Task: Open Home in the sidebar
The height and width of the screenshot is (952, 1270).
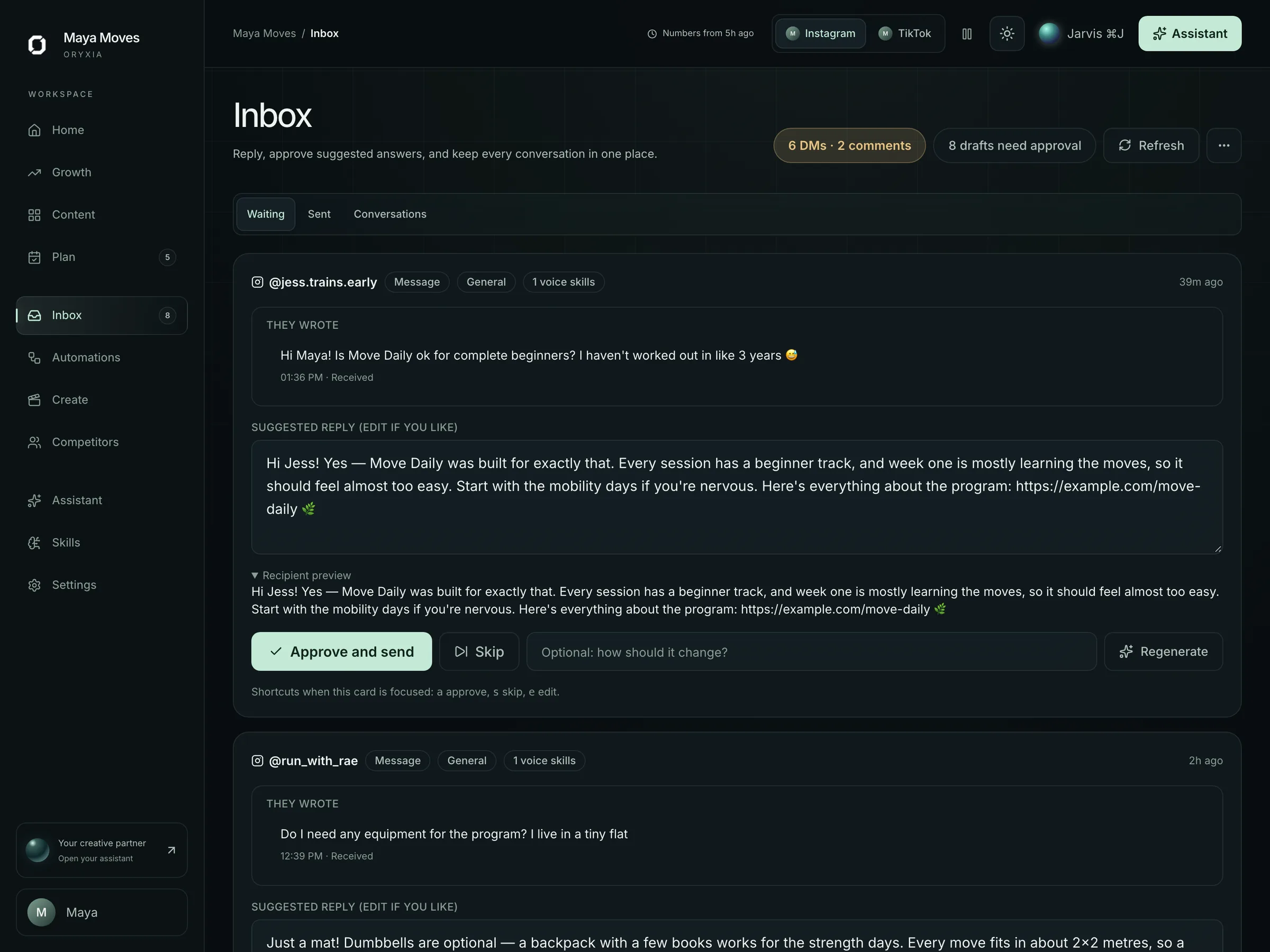Action: pyautogui.click(x=102, y=130)
